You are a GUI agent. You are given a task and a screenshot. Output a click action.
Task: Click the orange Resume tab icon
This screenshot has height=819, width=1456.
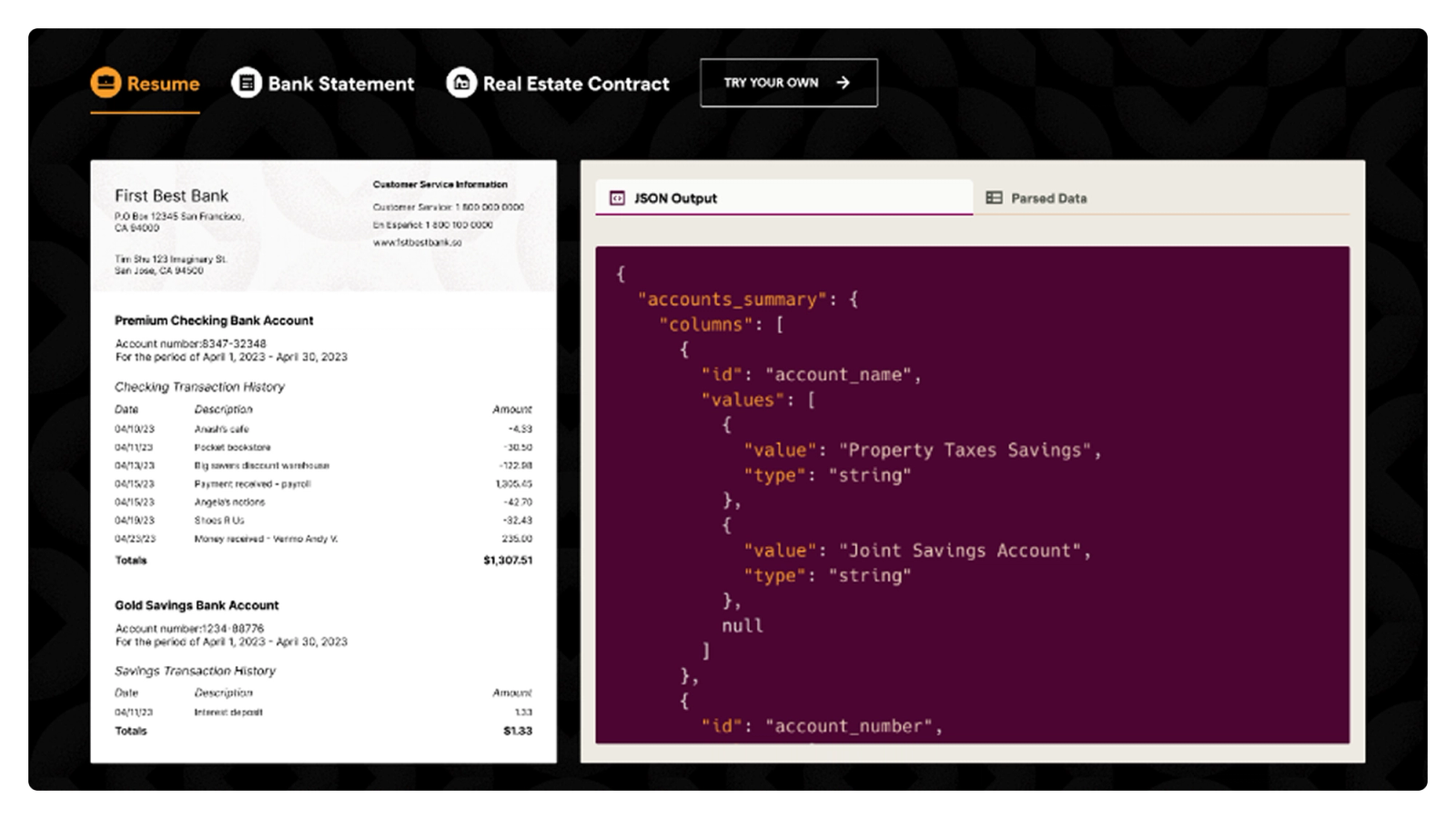pos(106,83)
